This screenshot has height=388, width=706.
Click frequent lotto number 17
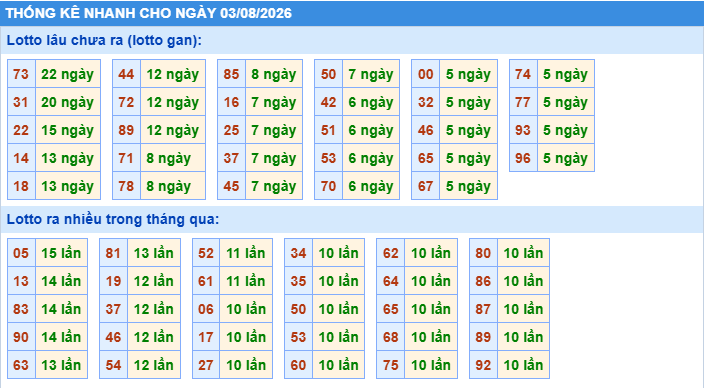coord(206,337)
